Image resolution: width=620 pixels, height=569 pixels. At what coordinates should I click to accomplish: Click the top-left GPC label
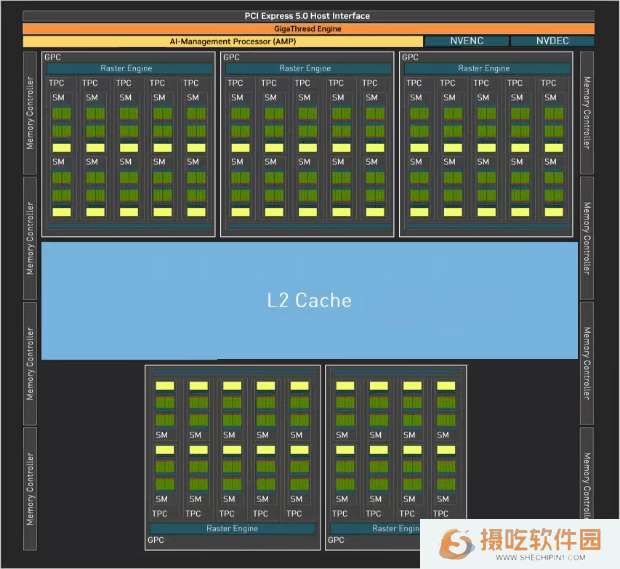52,57
